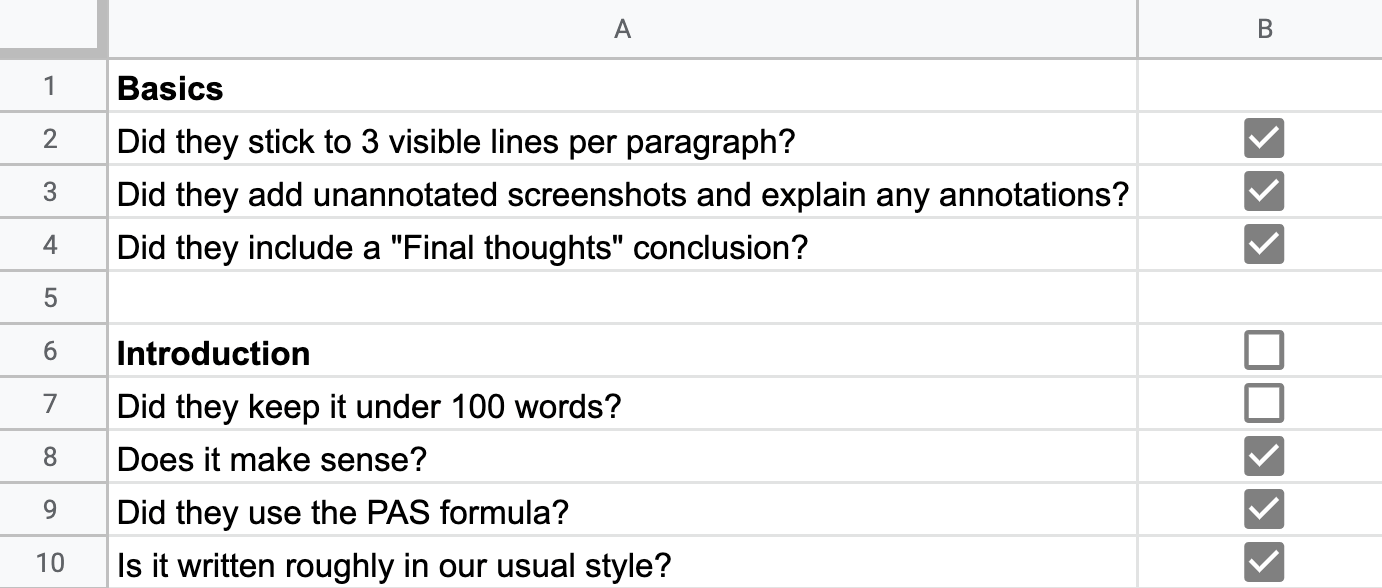Select column B header
Viewport: 1382px width, 588px height.
pos(1263,30)
